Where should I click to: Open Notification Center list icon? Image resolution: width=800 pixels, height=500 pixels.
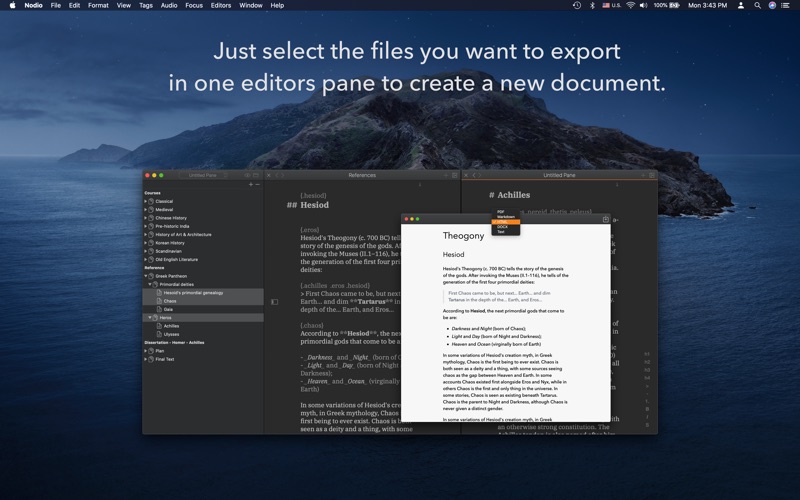(786, 5)
